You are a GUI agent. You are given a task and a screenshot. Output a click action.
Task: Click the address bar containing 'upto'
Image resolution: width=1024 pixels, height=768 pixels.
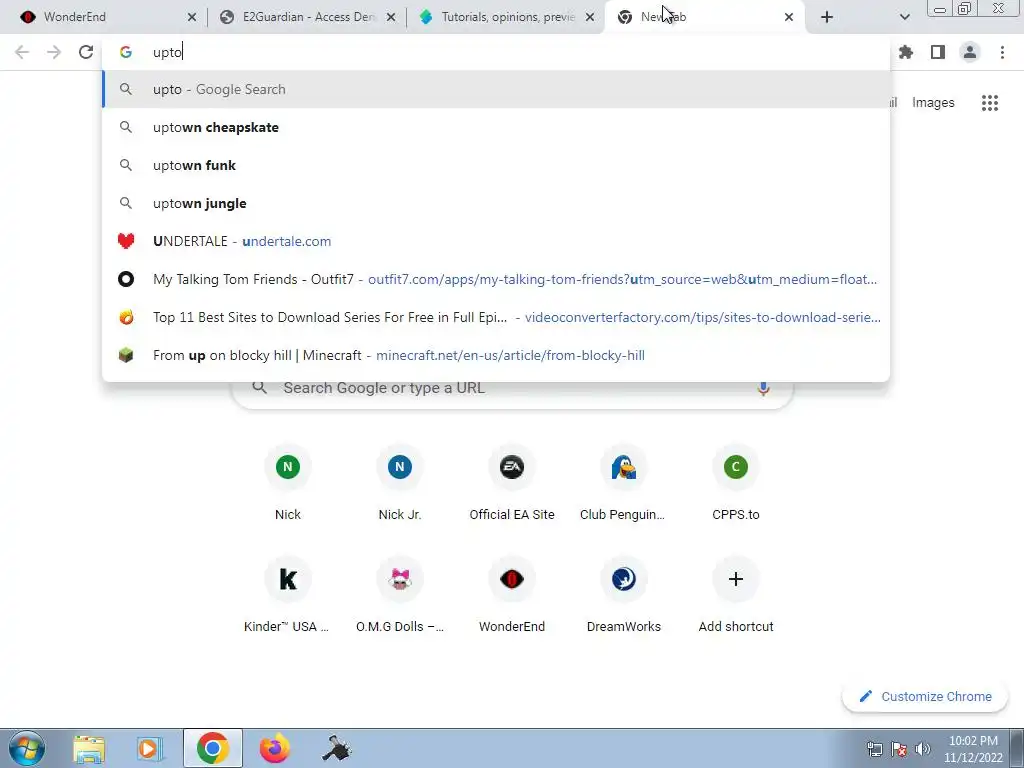coord(496,52)
